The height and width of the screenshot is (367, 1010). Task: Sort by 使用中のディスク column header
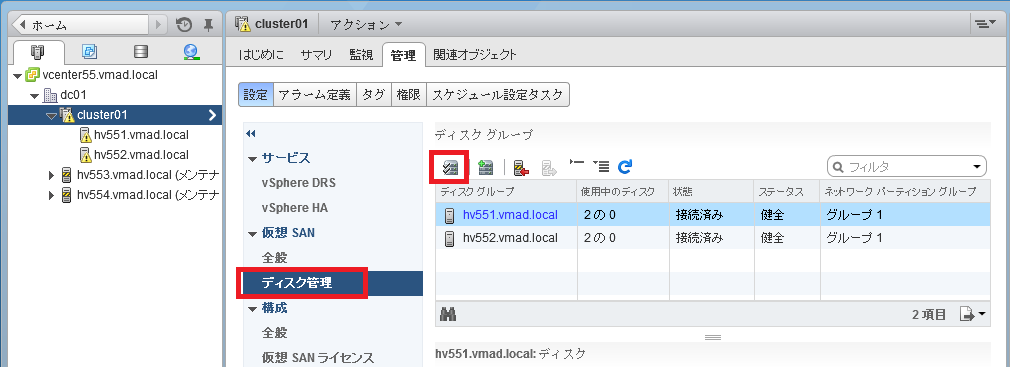623,191
